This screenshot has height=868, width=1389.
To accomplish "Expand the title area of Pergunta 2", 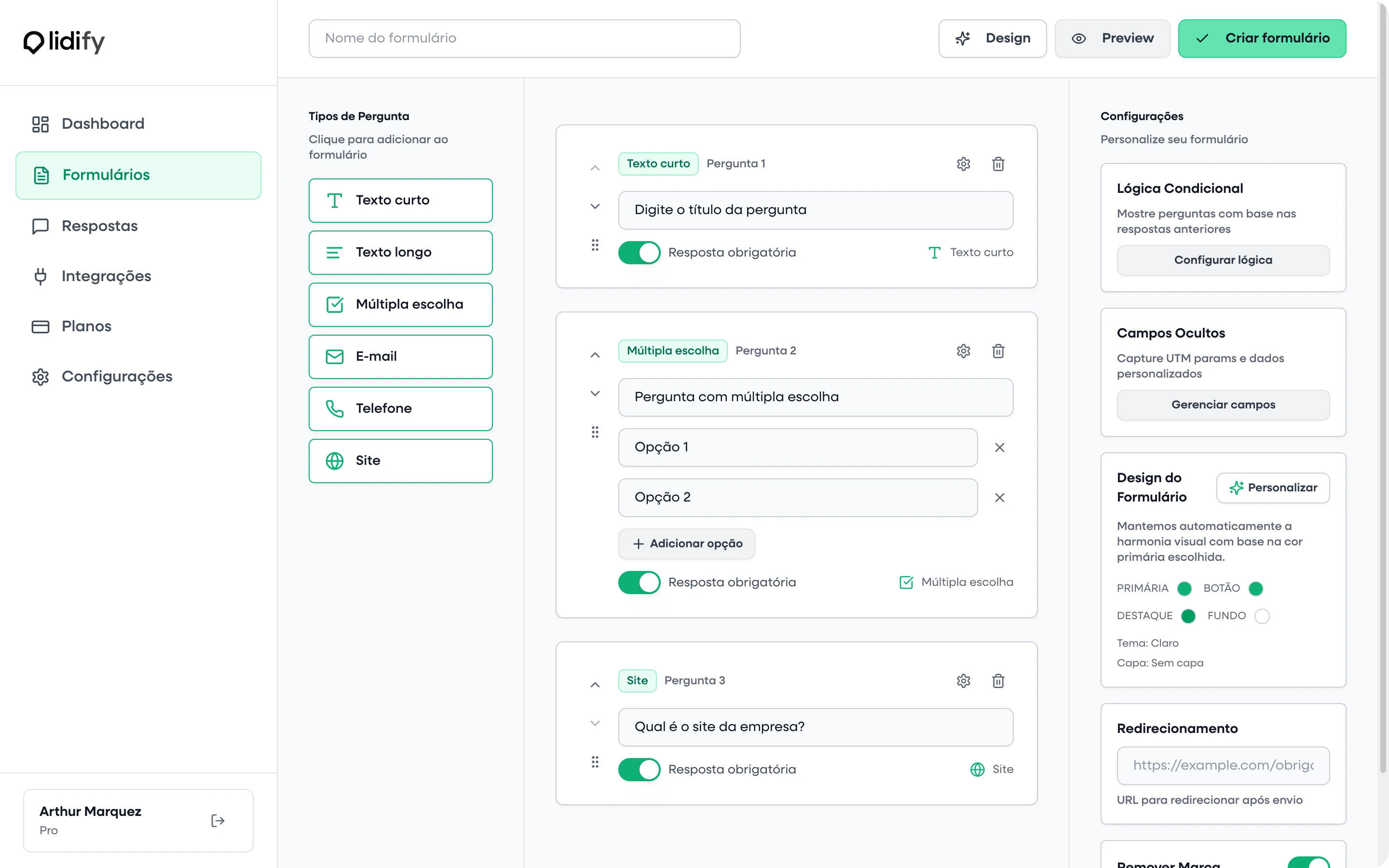I will (x=595, y=393).
